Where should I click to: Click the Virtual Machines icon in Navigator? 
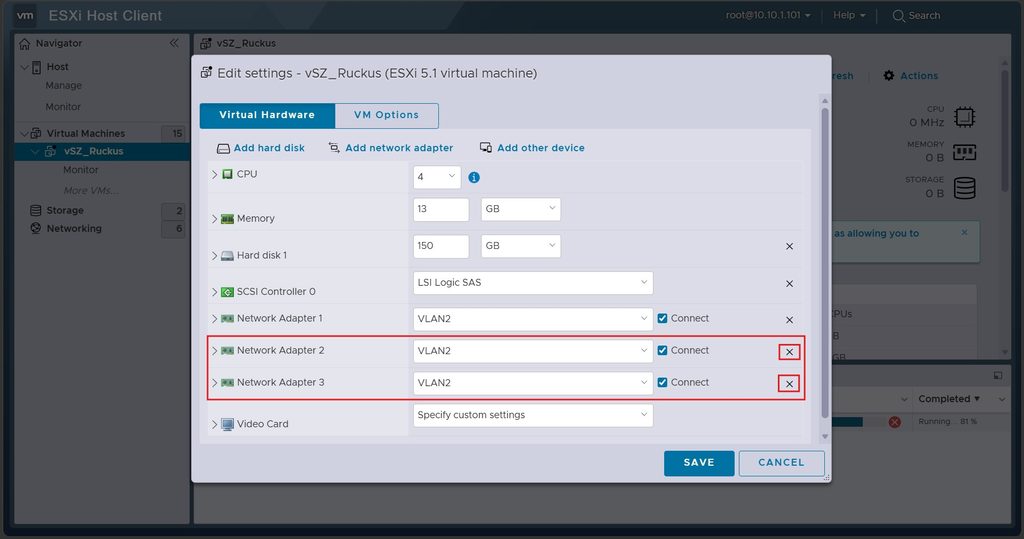coord(36,133)
